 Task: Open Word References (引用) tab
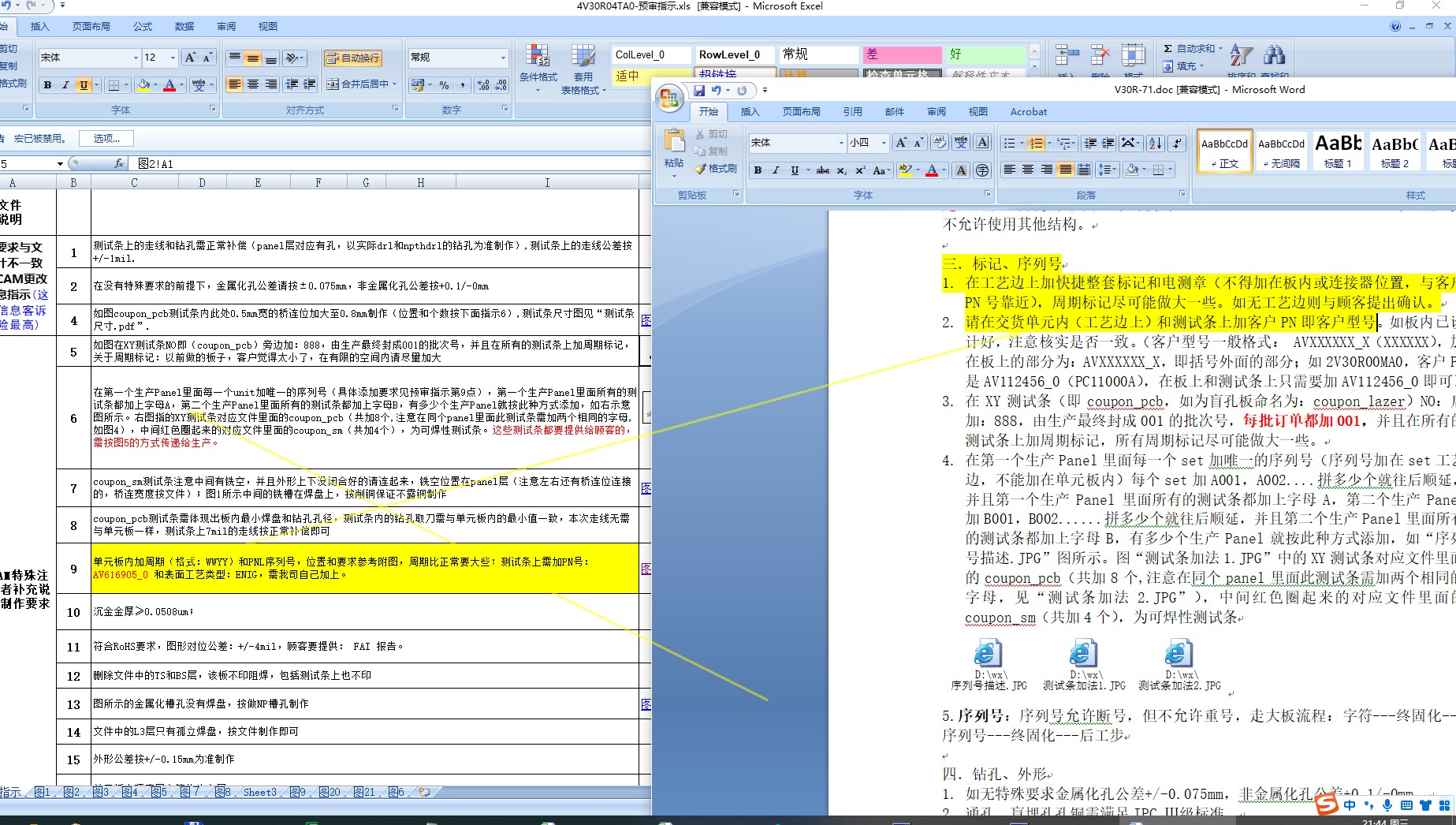[853, 112]
